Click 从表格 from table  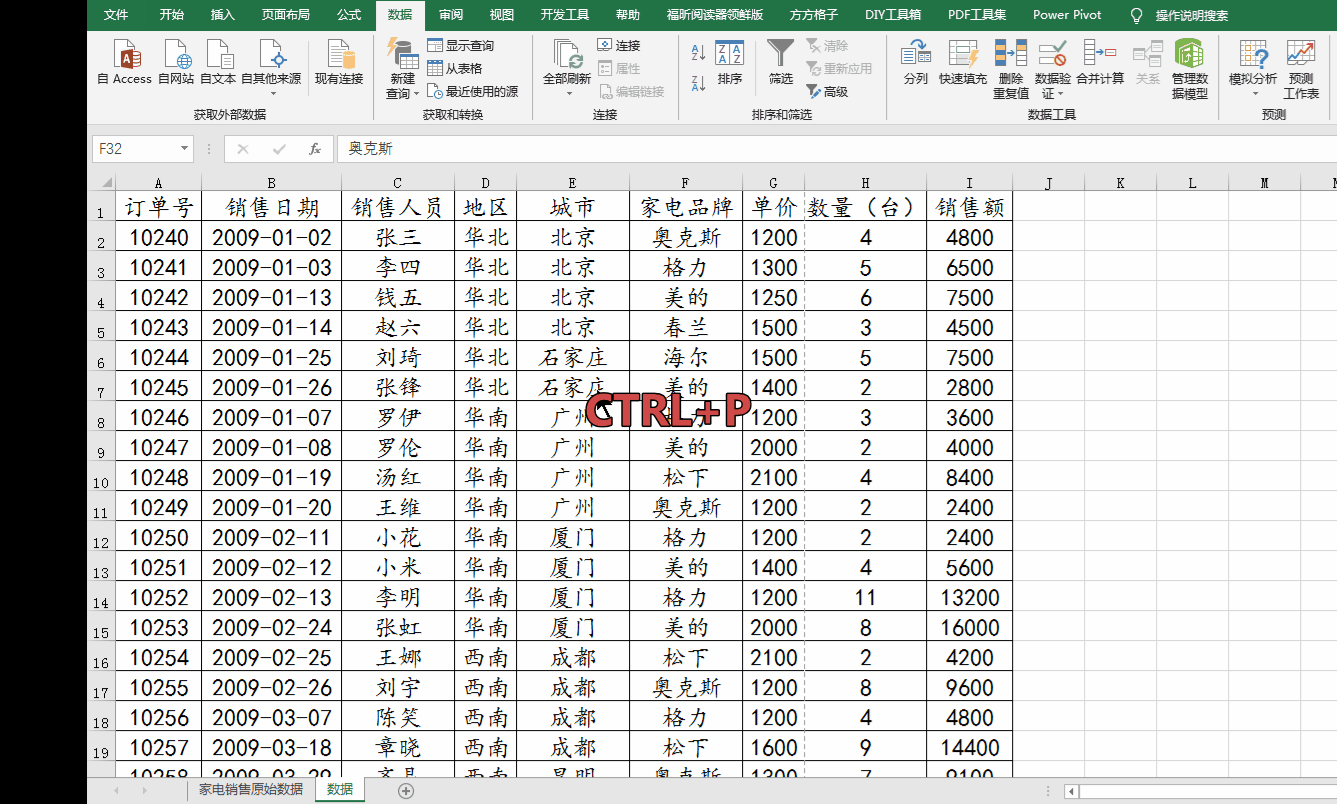point(455,68)
